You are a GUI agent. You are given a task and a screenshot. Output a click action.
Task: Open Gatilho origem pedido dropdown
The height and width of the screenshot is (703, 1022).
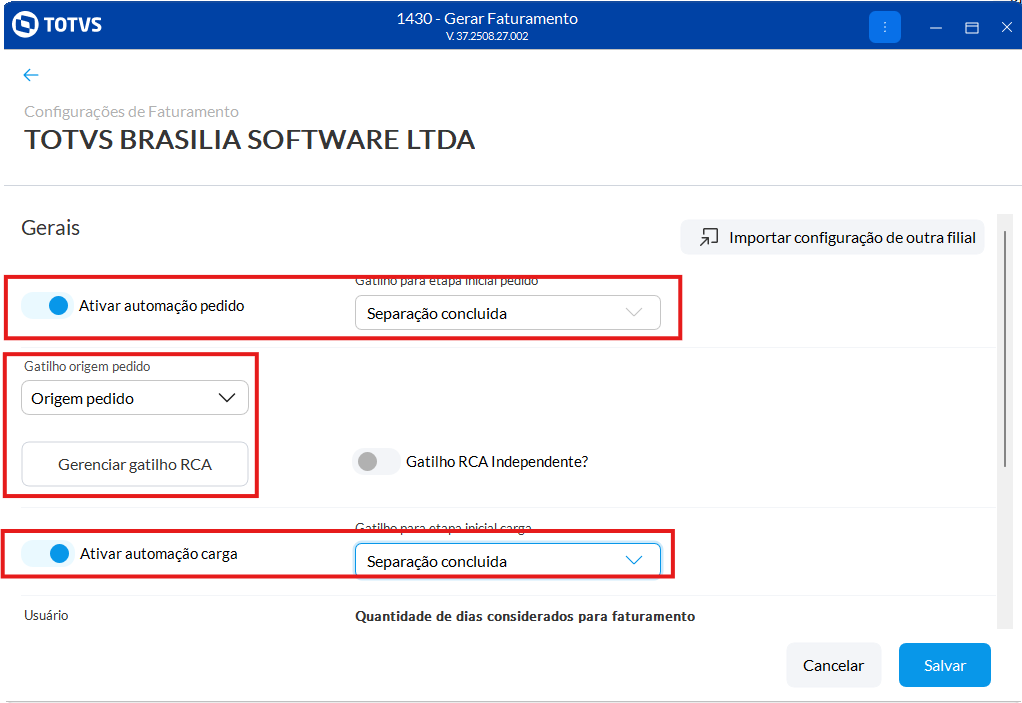[x=135, y=398]
